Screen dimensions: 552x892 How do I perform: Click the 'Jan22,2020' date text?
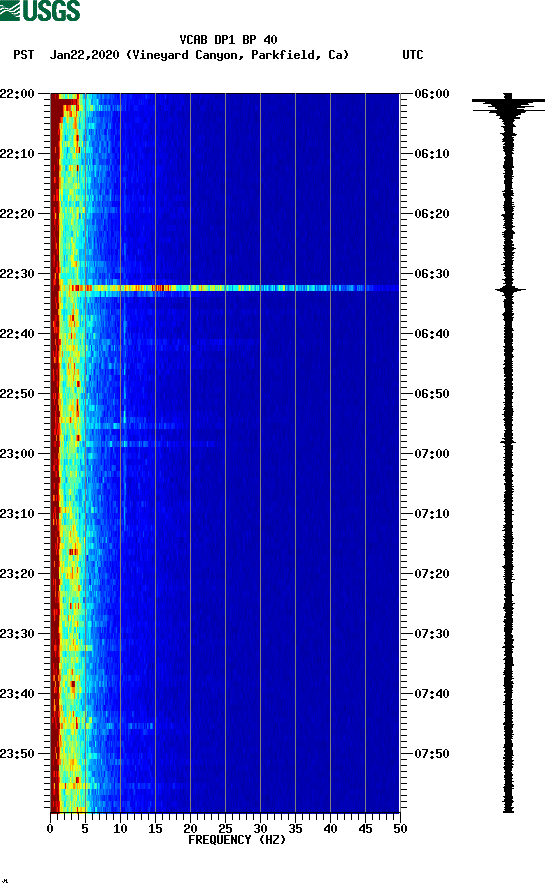click(x=84, y=55)
